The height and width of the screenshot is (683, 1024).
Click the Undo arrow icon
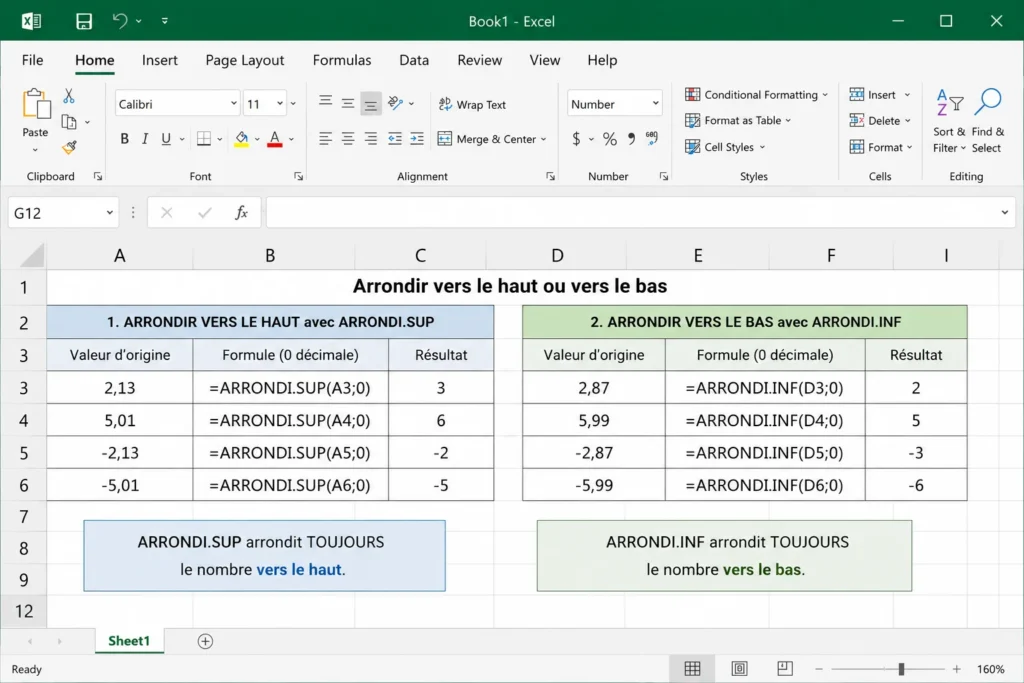(120, 21)
